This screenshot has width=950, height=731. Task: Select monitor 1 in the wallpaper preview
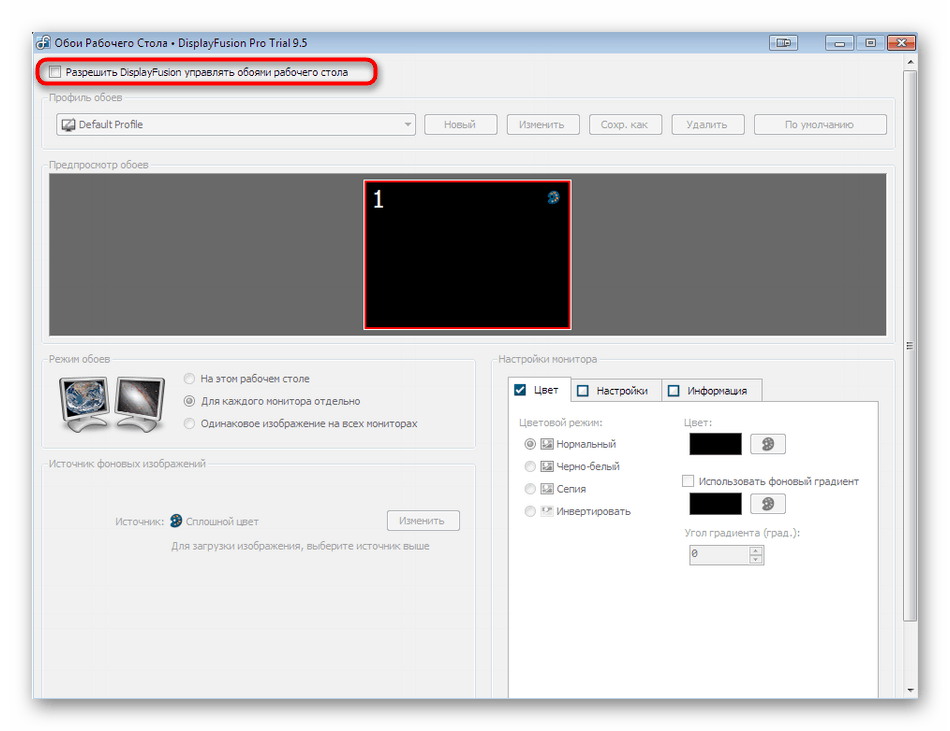pyautogui.click(x=467, y=253)
